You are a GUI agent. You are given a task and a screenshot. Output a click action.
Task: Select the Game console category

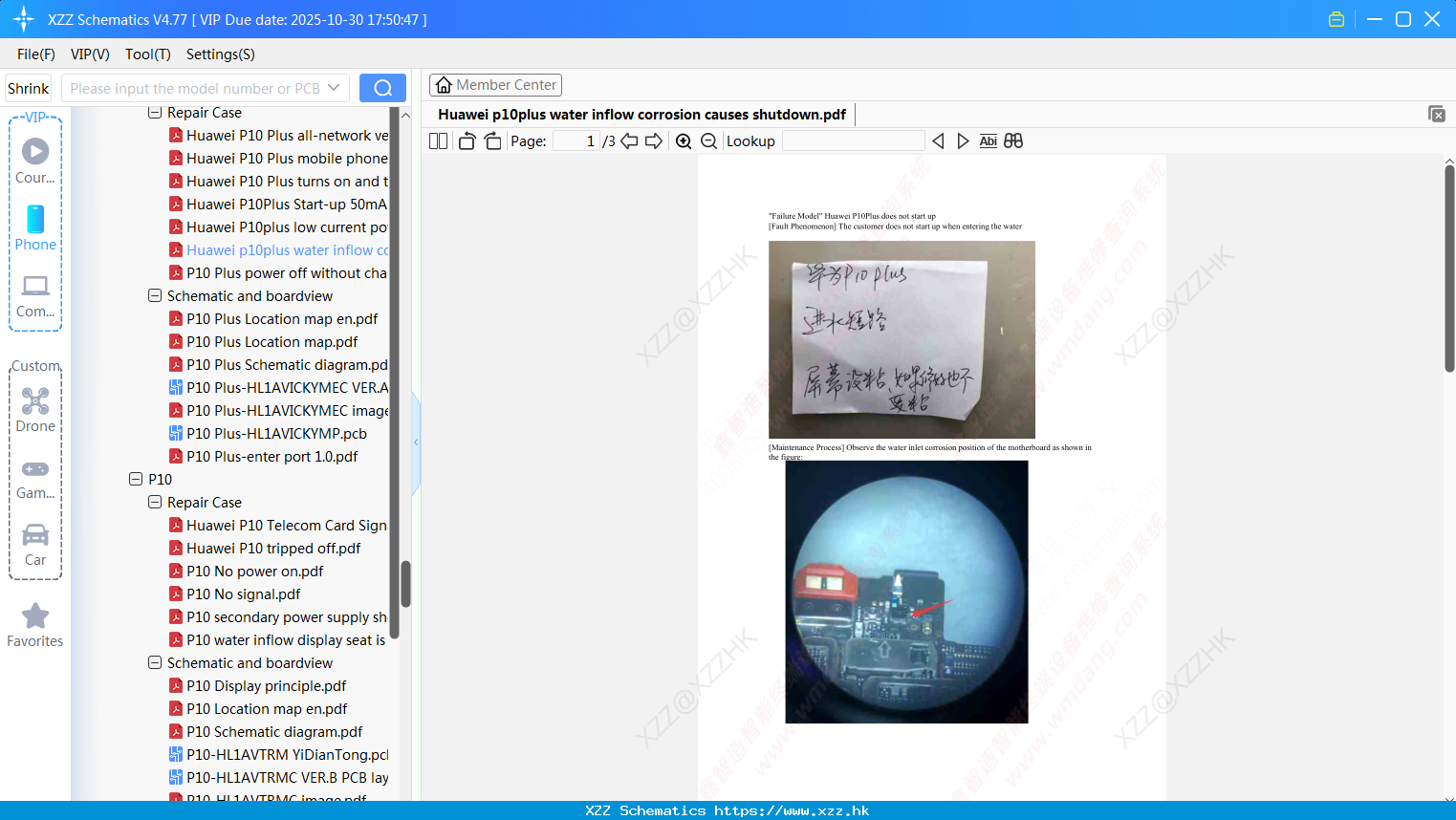[x=35, y=479]
